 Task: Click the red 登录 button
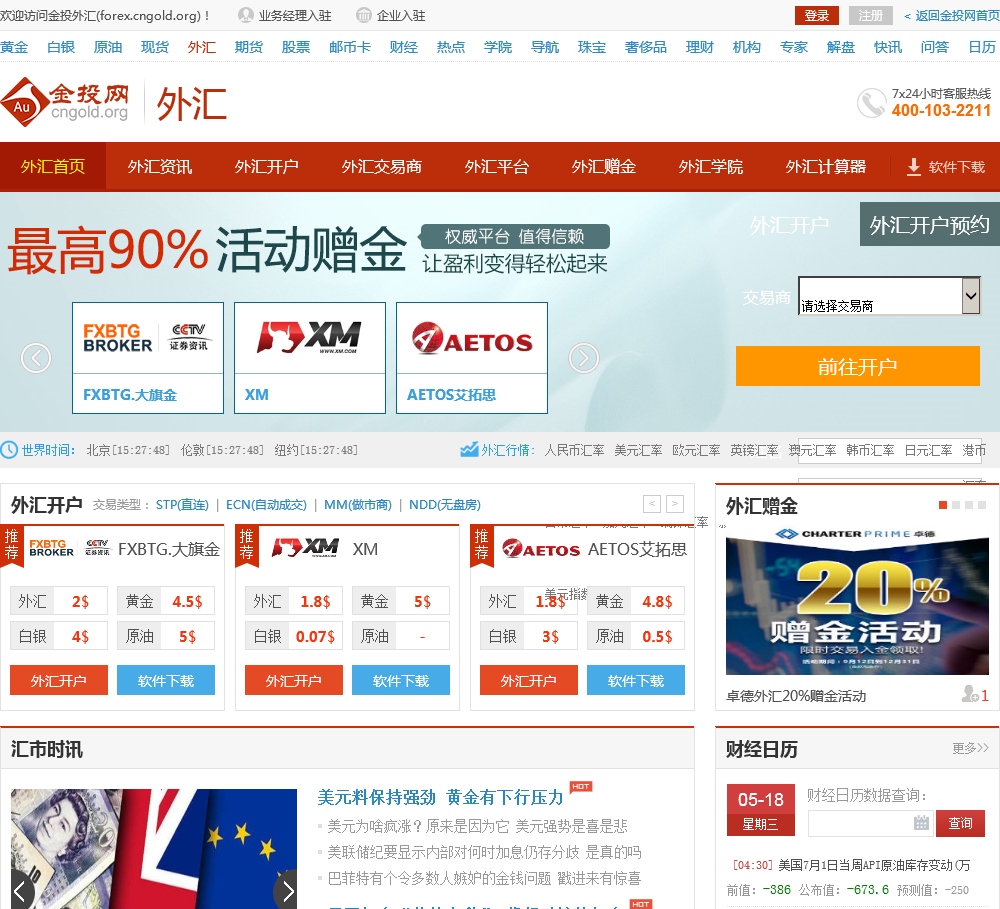coord(817,15)
